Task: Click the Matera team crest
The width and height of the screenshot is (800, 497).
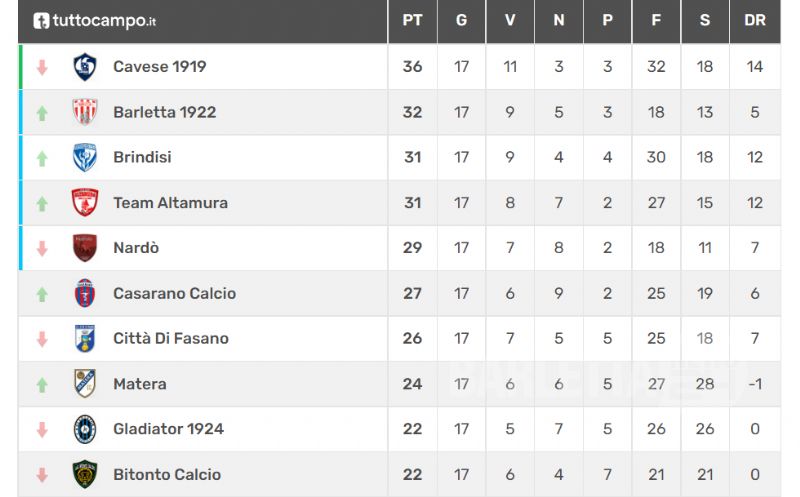Action: click(85, 384)
